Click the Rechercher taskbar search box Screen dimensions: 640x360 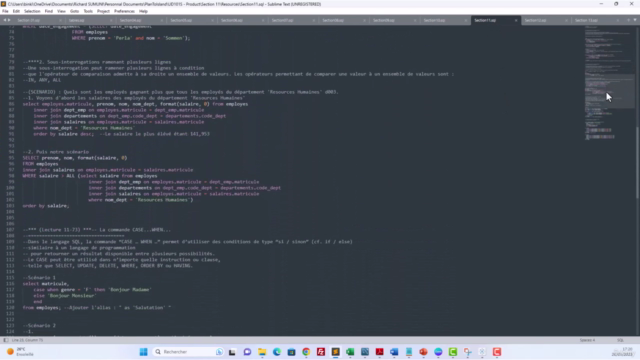click(189, 352)
